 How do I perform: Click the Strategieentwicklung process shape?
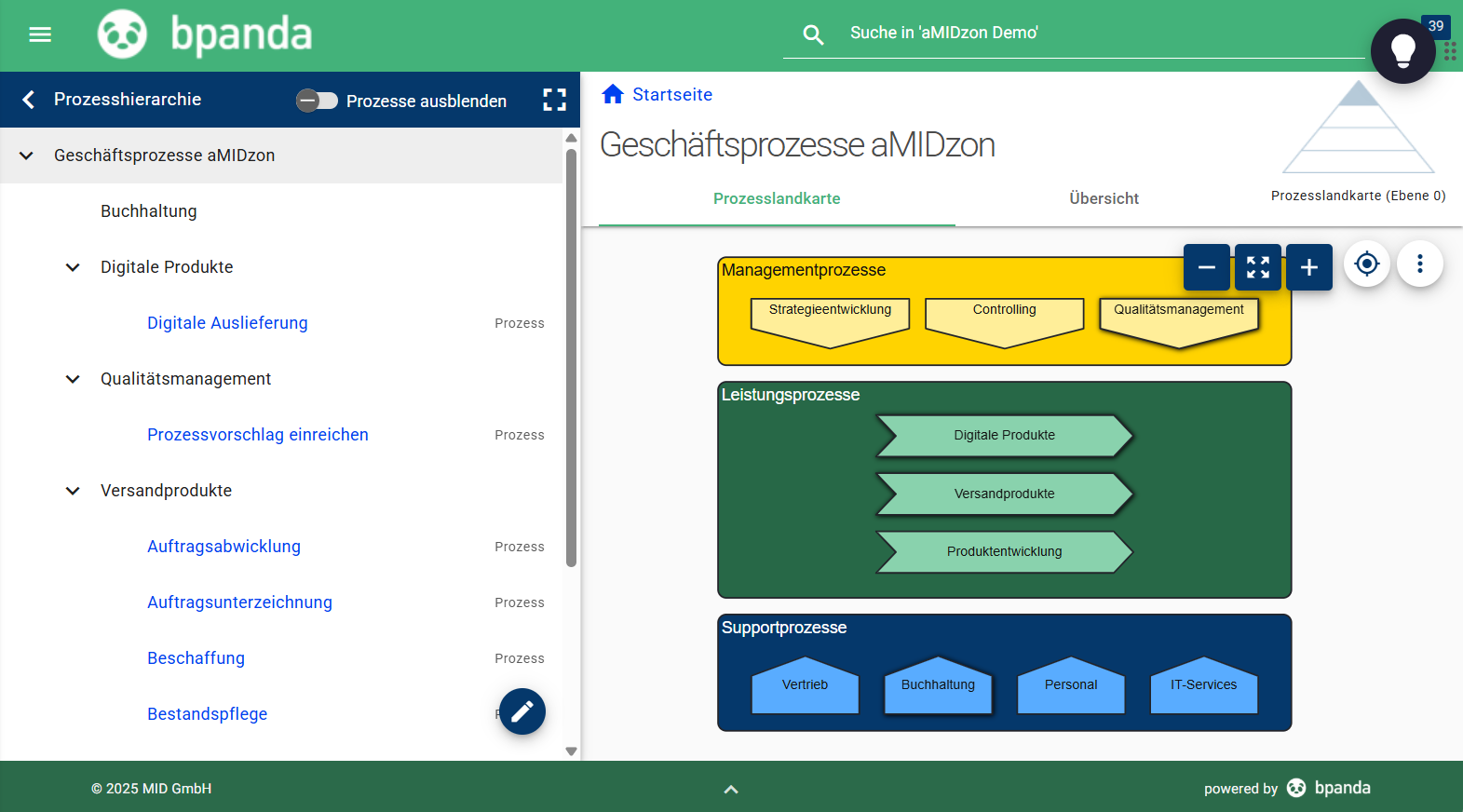pyautogui.click(x=830, y=322)
